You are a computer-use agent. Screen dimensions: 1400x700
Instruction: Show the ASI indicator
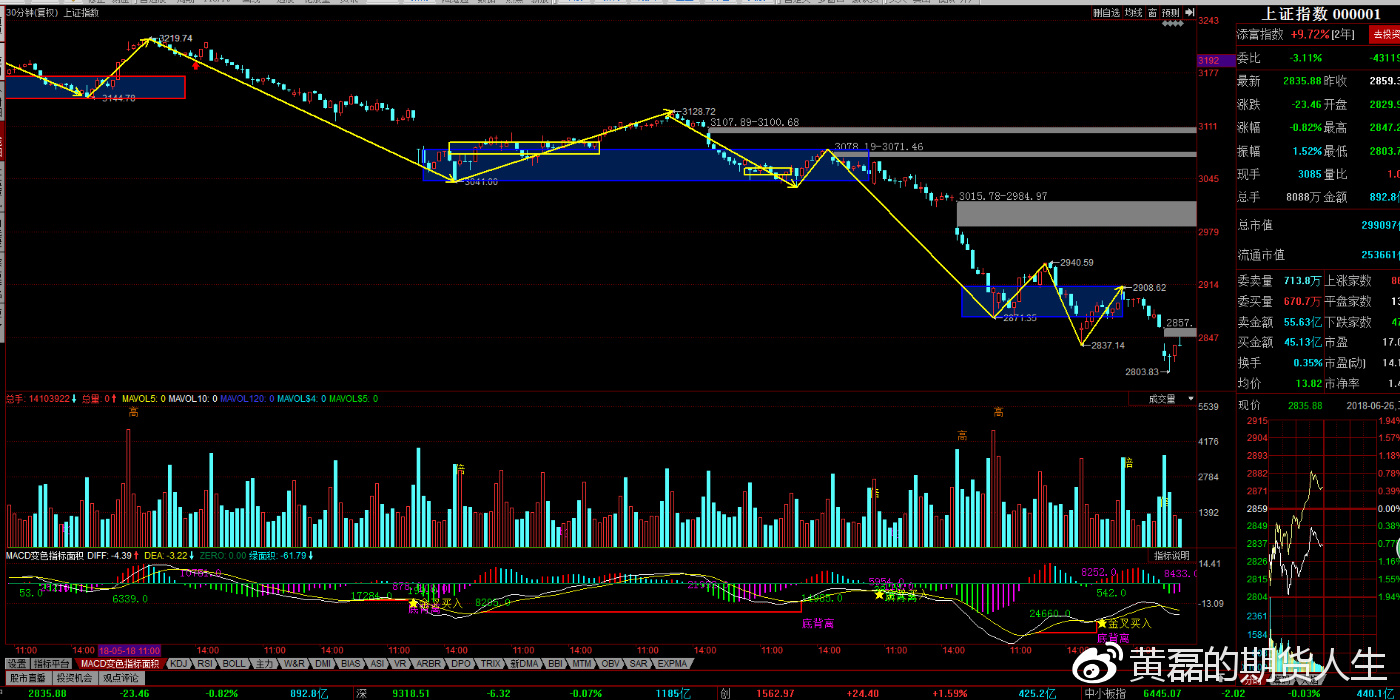click(x=377, y=663)
